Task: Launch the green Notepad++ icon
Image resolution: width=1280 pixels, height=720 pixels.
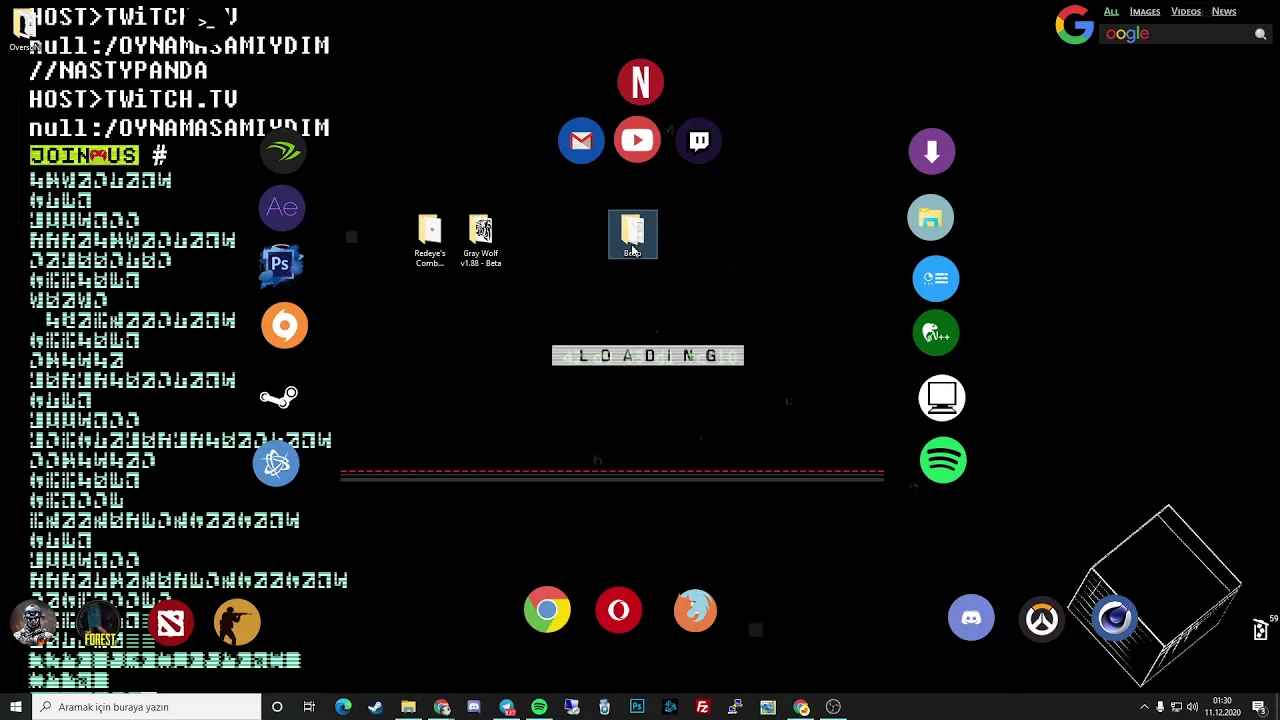Action: [936, 333]
